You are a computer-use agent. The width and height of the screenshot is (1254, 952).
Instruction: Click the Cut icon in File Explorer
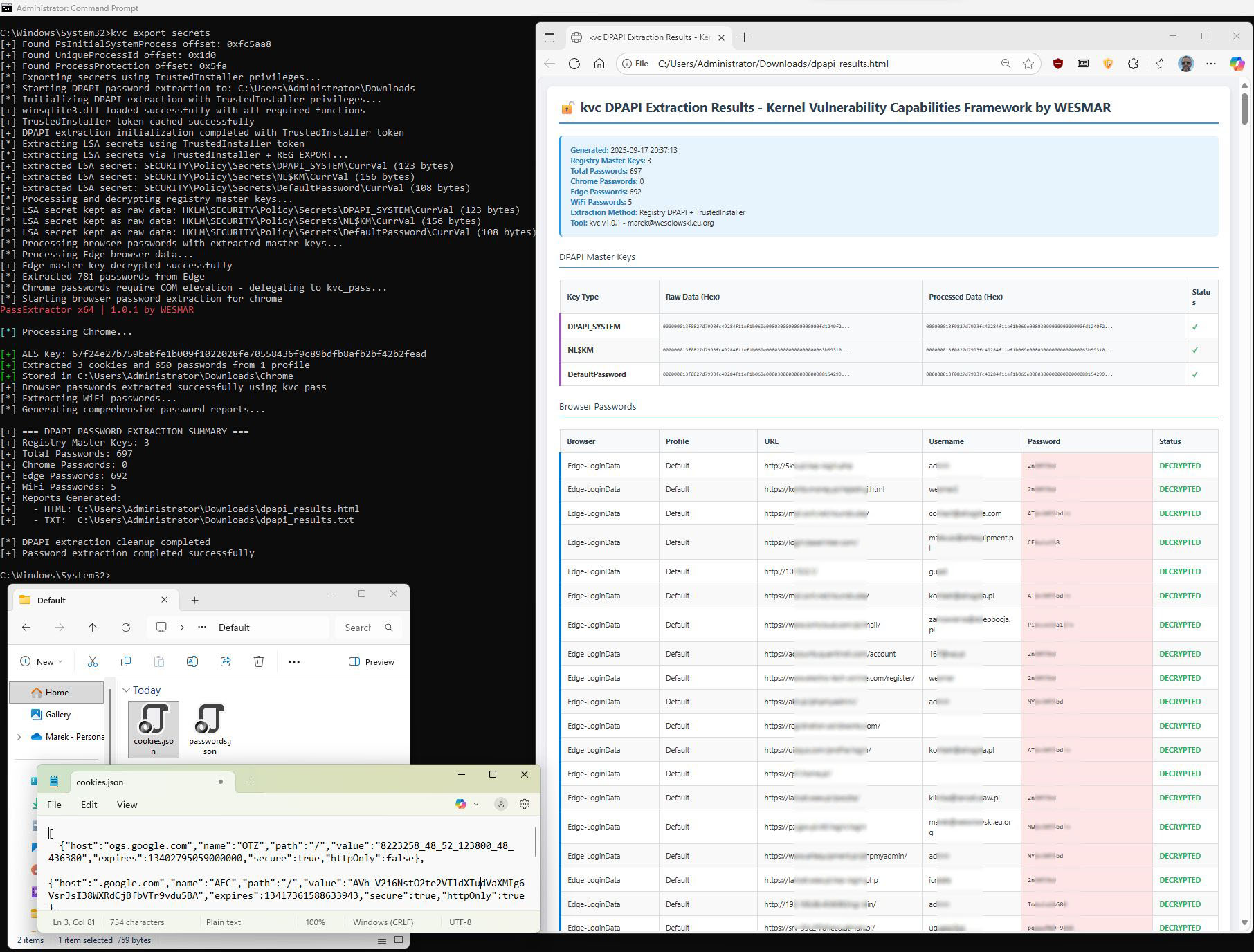pyautogui.click(x=93, y=662)
